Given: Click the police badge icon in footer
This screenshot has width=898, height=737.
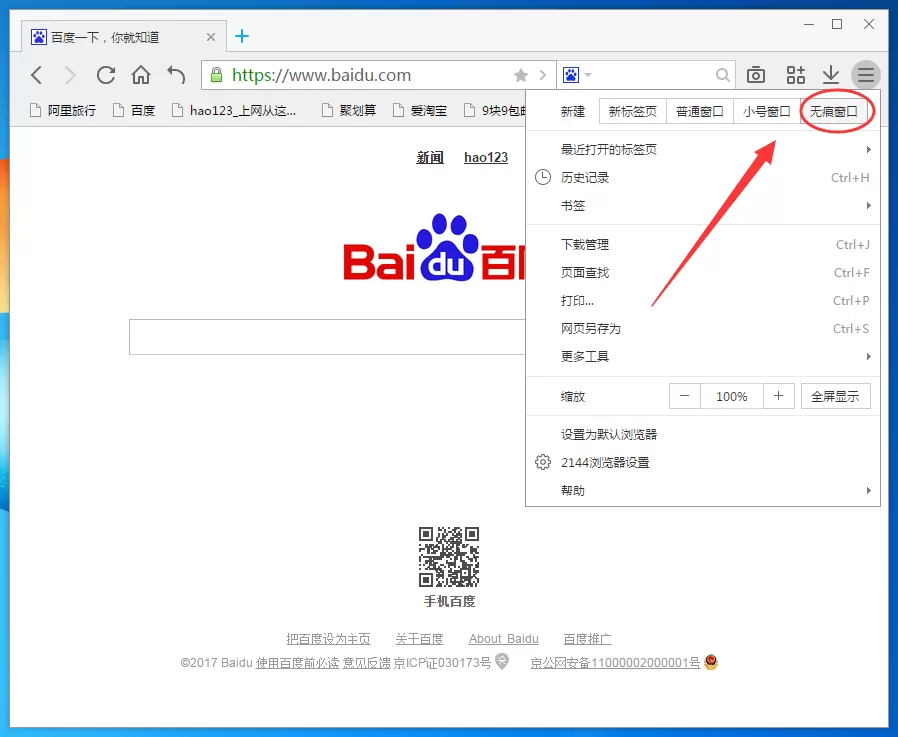Looking at the screenshot, I should tap(711, 661).
